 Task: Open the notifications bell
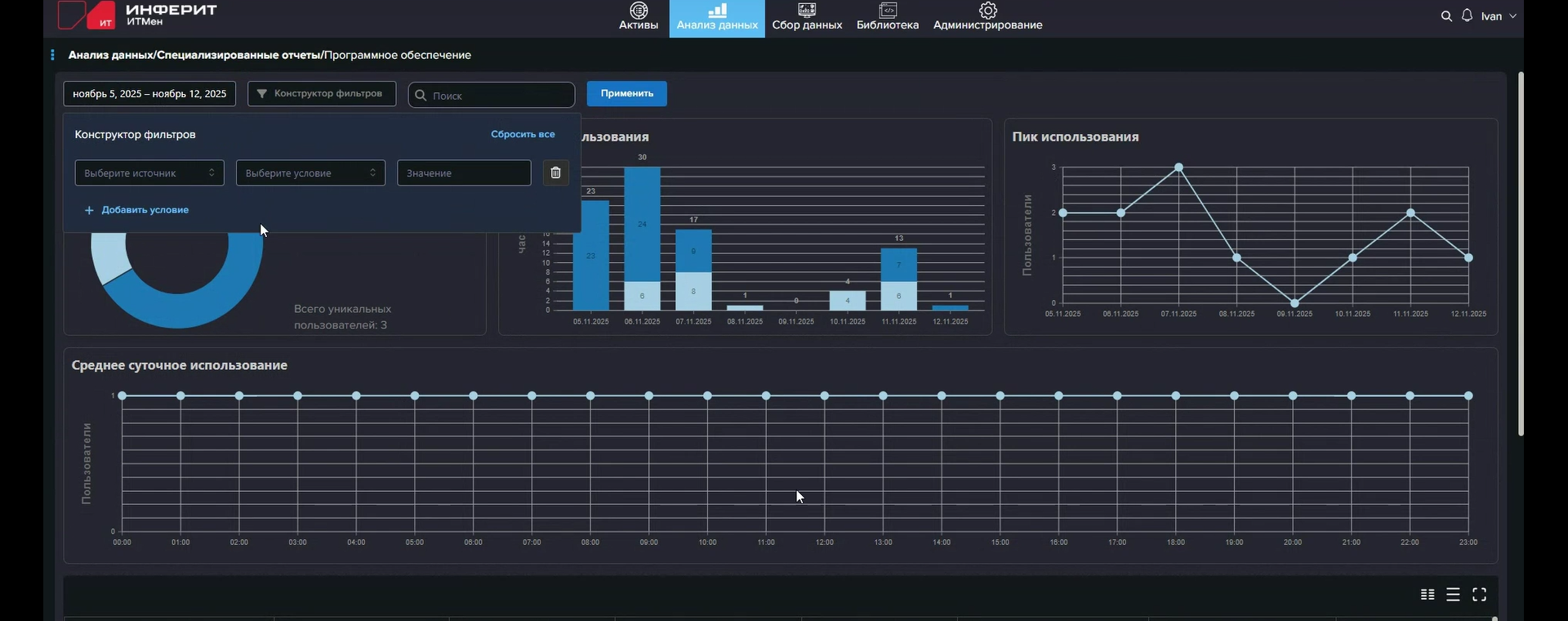tap(1468, 16)
